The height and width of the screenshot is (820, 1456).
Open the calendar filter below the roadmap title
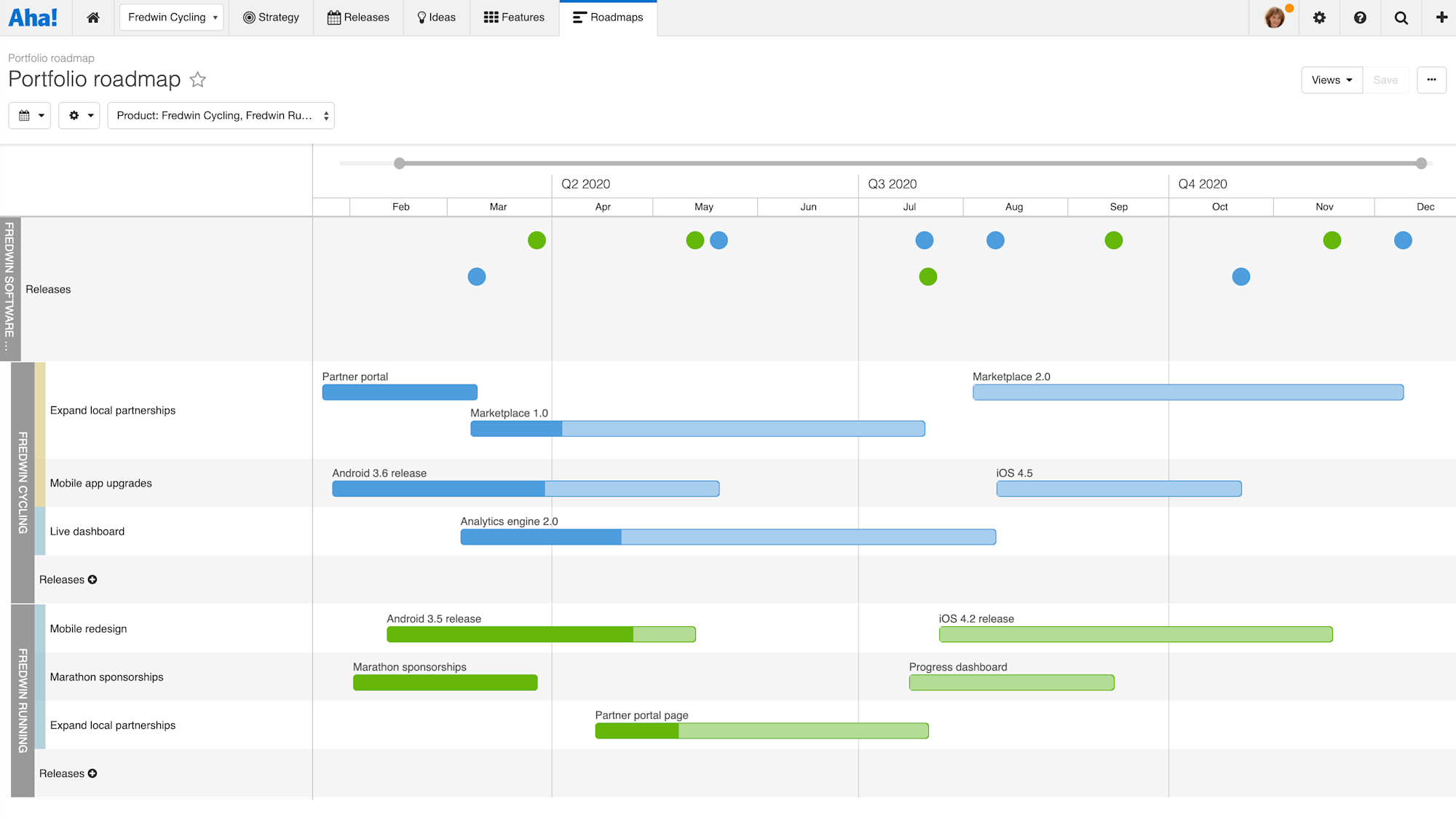(x=29, y=115)
